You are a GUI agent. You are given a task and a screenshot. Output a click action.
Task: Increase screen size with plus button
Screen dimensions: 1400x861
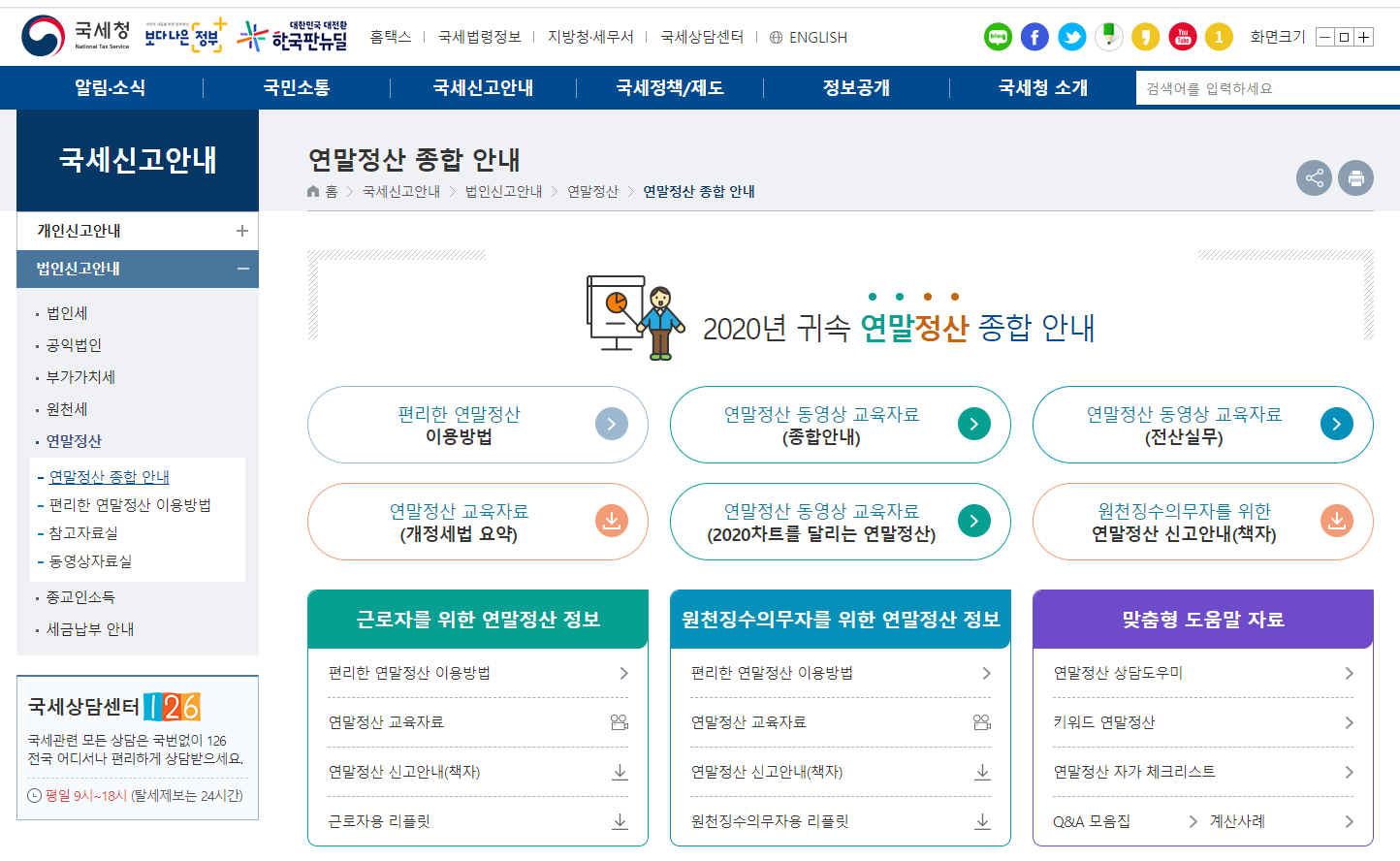point(1363,38)
